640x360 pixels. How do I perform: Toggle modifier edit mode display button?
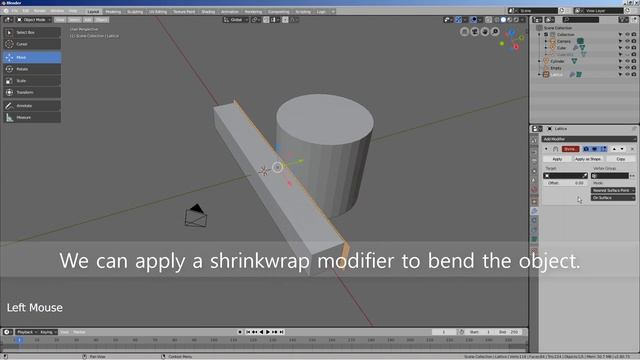coord(603,149)
